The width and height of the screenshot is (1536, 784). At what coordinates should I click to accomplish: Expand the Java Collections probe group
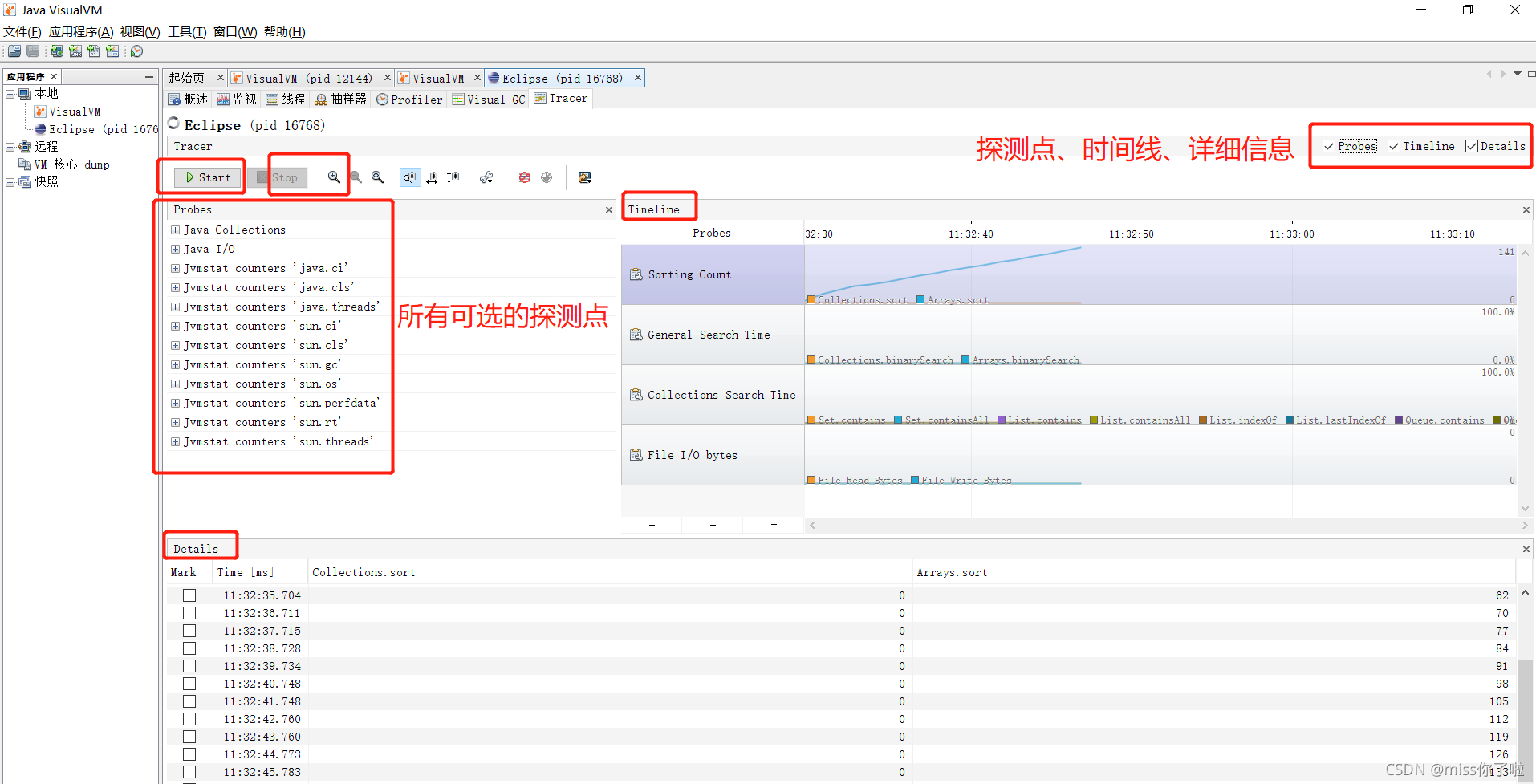pyautogui.click(x=176, y=230)
